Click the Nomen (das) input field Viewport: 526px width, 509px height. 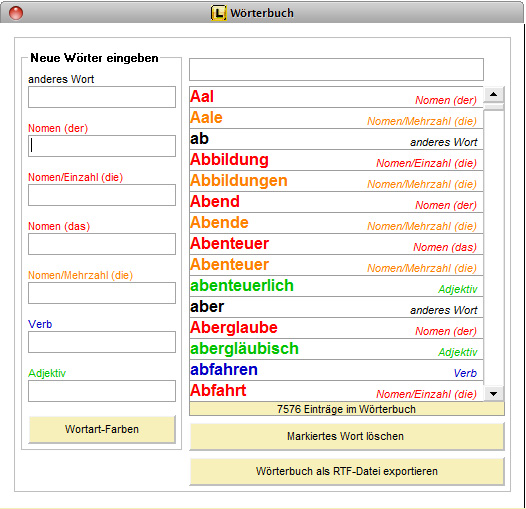pos(102,244)
